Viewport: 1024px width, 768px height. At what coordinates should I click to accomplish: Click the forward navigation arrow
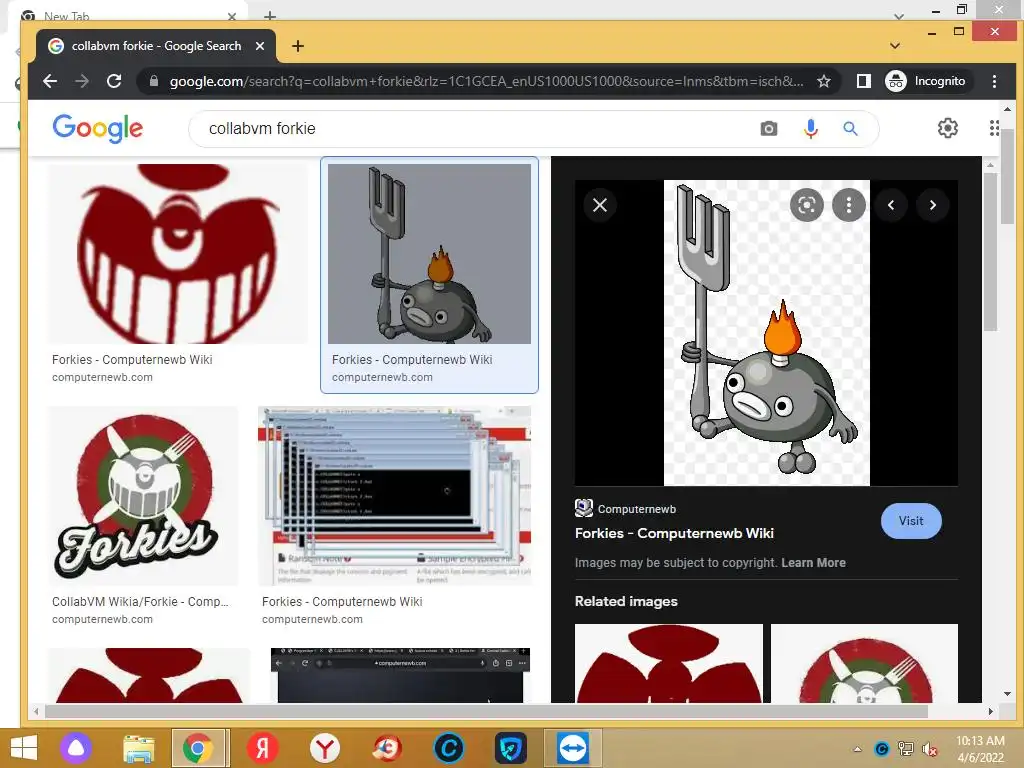(x=82, y=81)
